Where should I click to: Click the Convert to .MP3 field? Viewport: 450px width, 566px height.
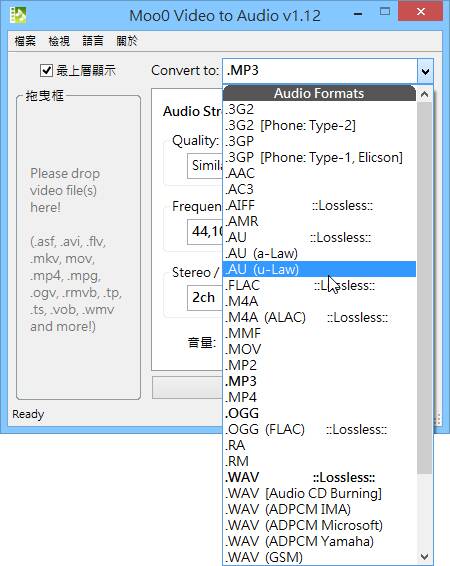320,71
